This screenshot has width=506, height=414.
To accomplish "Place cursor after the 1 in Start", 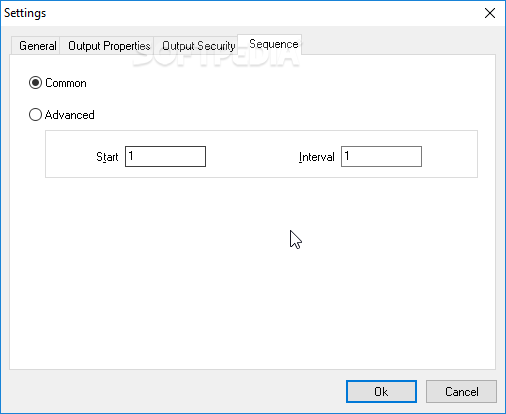I will tap(134, 156).
